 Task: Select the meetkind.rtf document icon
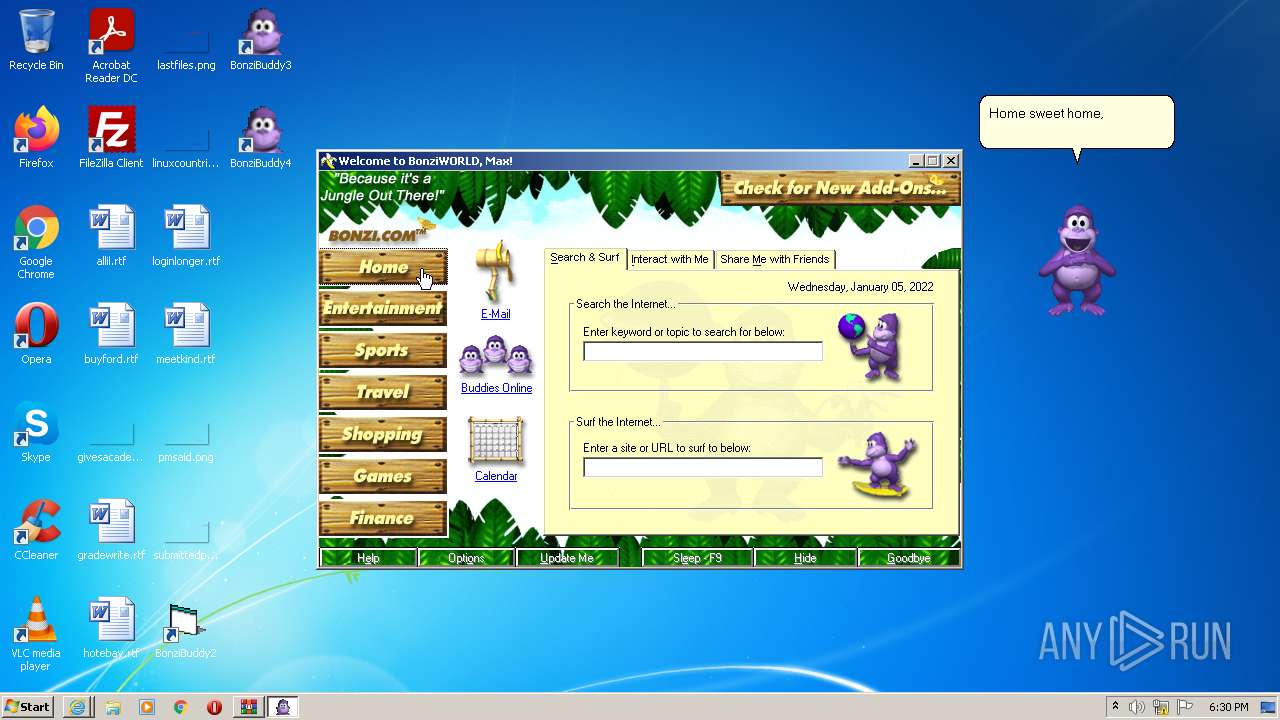point(186,334)
